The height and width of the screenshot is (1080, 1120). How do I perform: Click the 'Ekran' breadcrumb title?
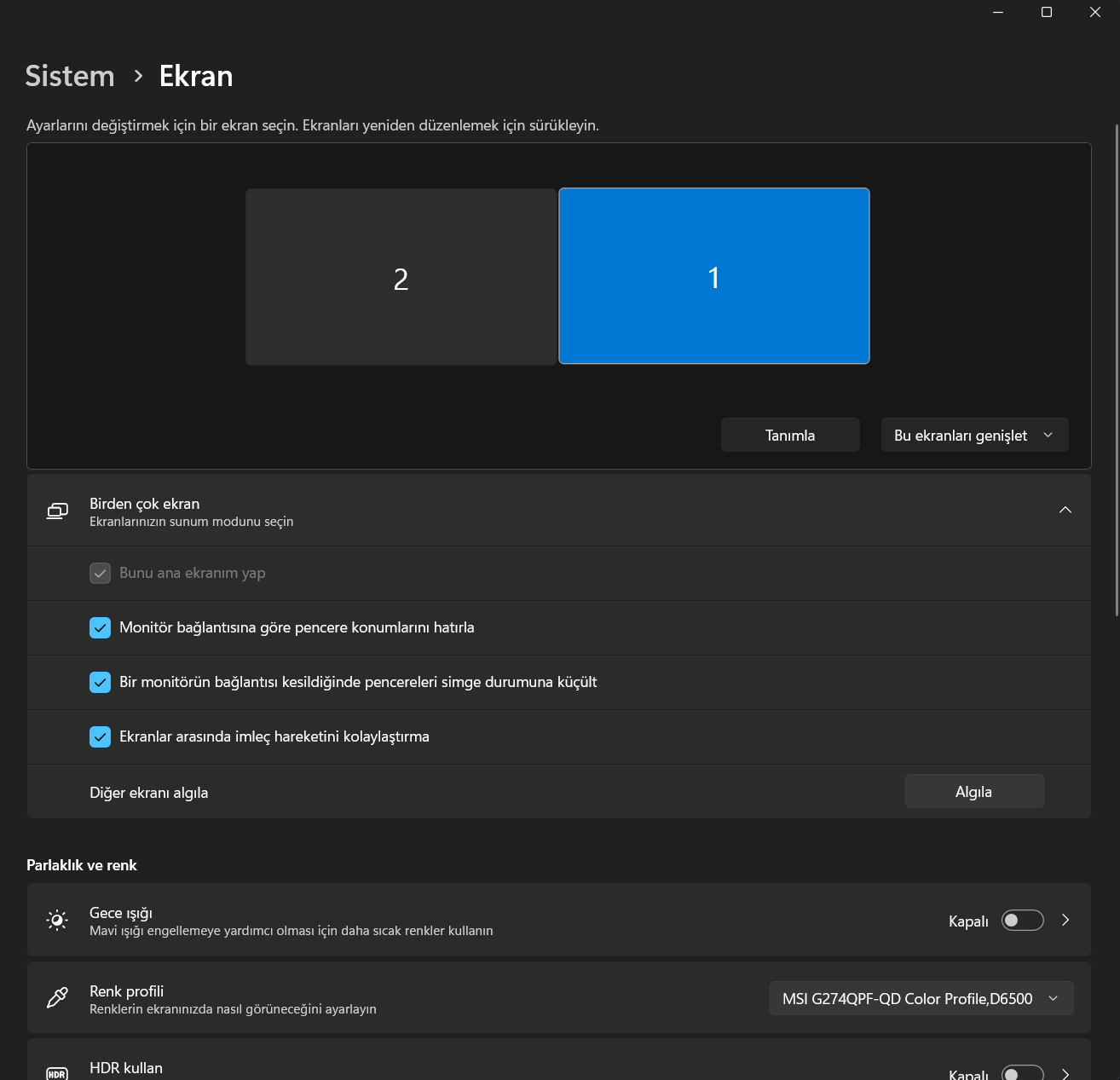(196, 76)
